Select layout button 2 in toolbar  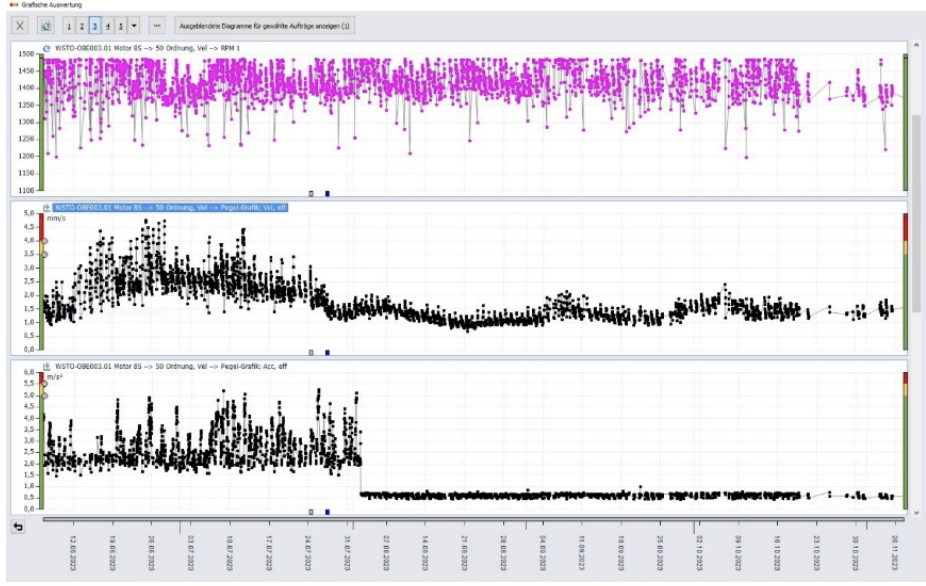pos(81,25)
